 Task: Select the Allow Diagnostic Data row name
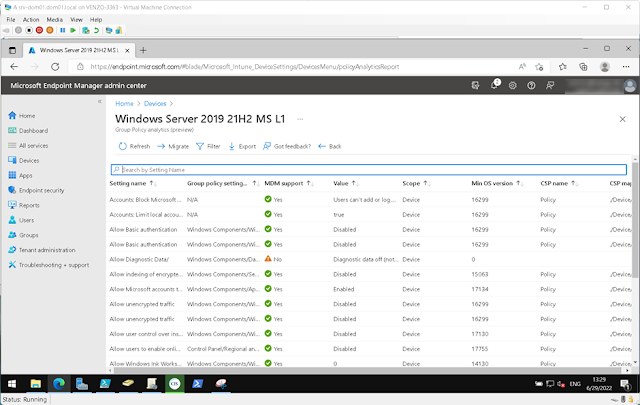139,259
